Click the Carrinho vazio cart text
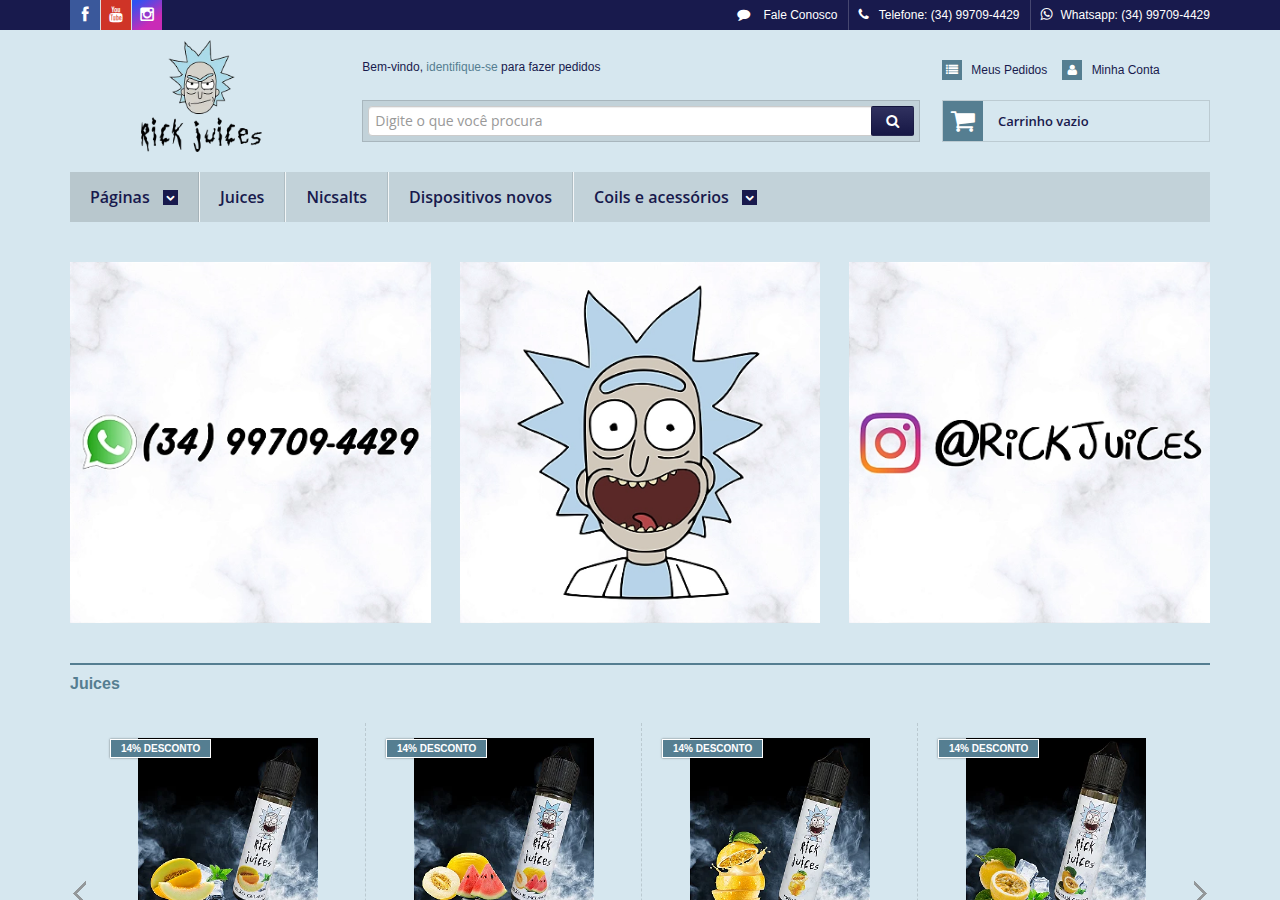1280x900 pixels. (1043, 121)
